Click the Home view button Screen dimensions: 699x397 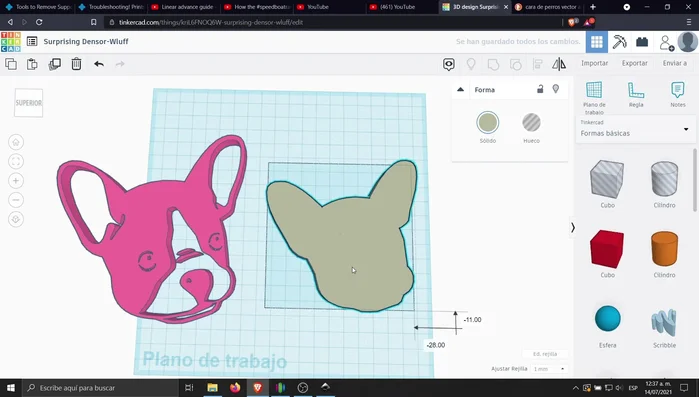click(x=16, y=142)
